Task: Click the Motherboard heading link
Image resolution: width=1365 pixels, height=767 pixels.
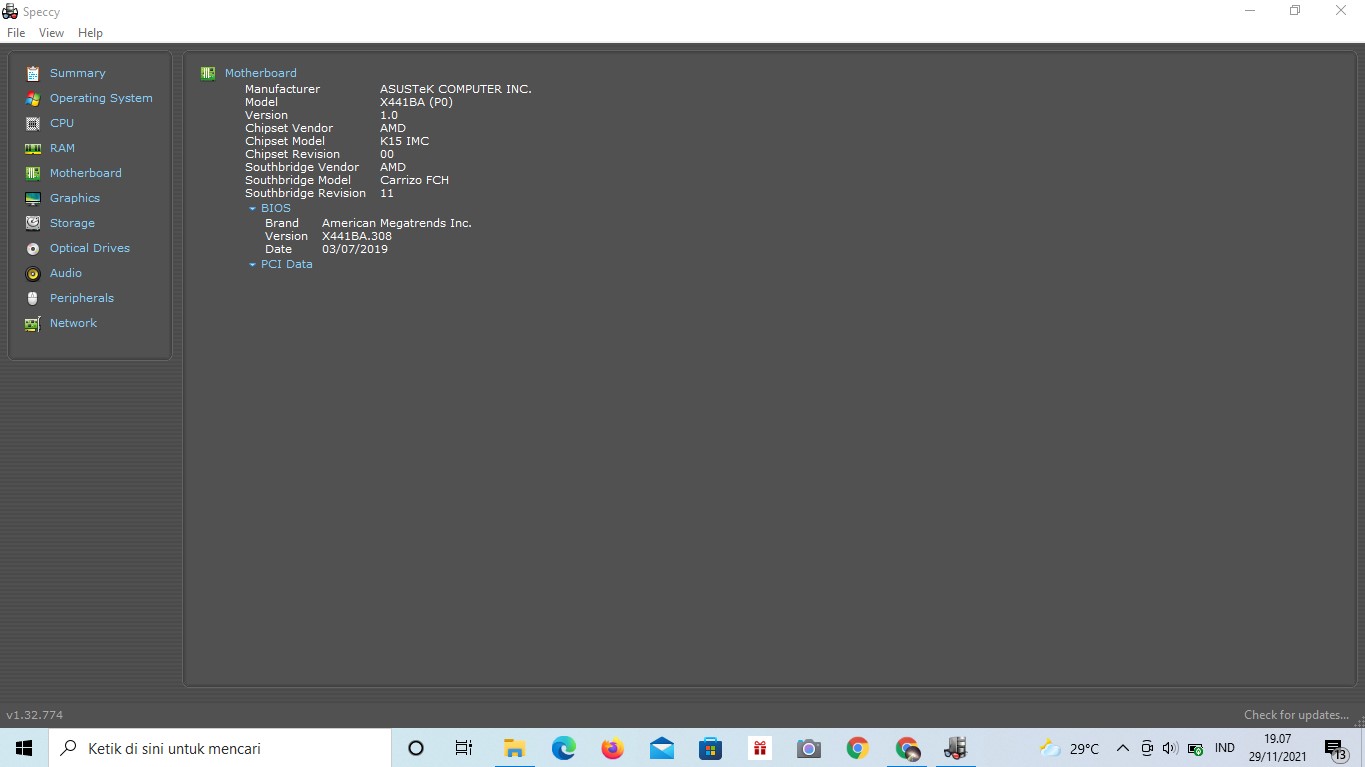Action: [x=261, y=73]
